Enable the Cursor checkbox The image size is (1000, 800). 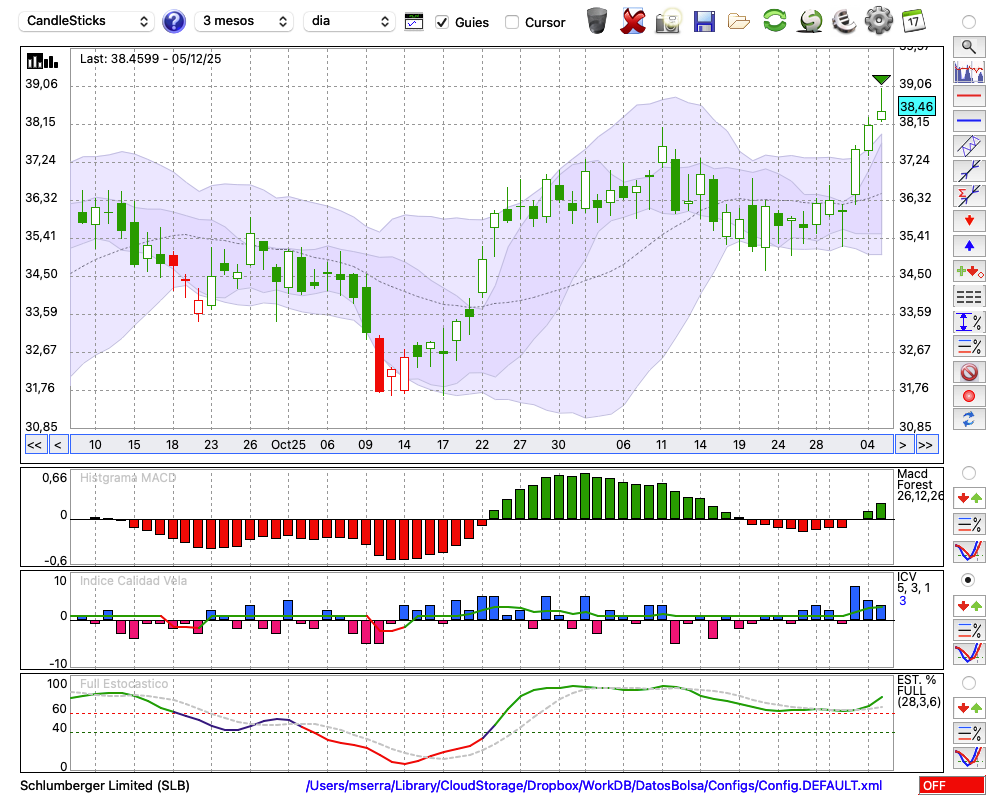(512, 22)
